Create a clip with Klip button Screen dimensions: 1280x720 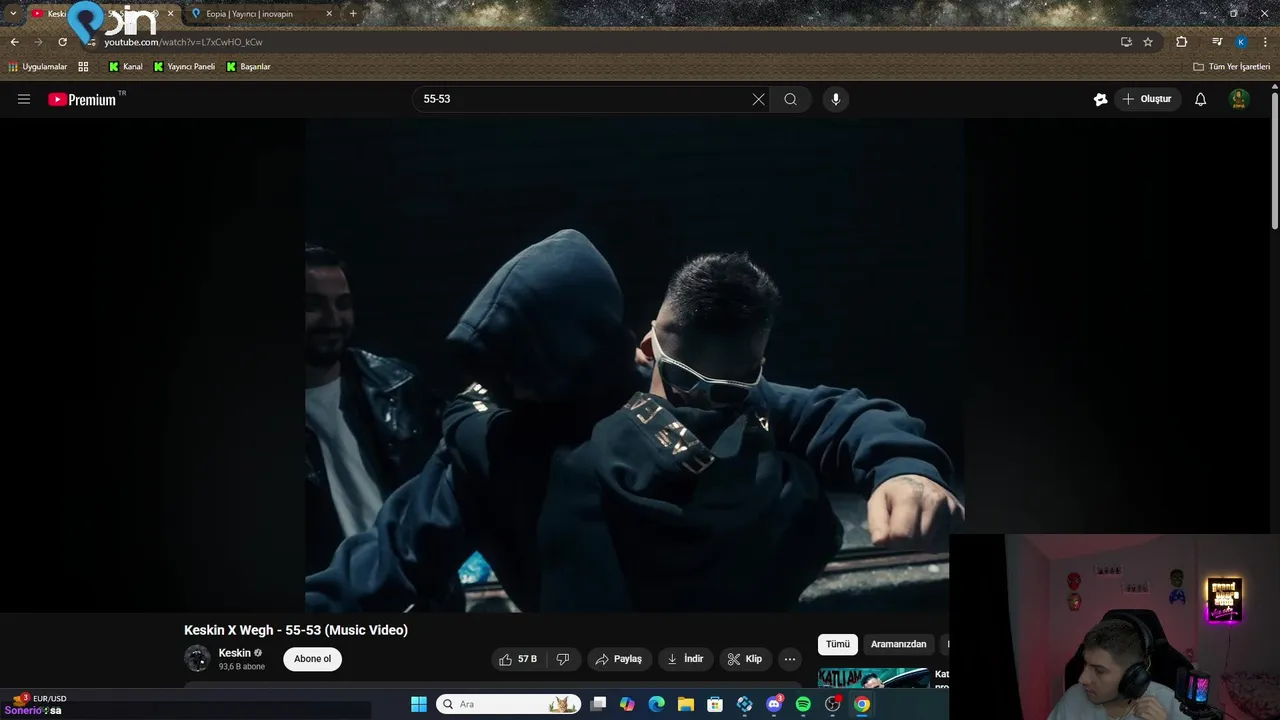click(x=745, y=659)
